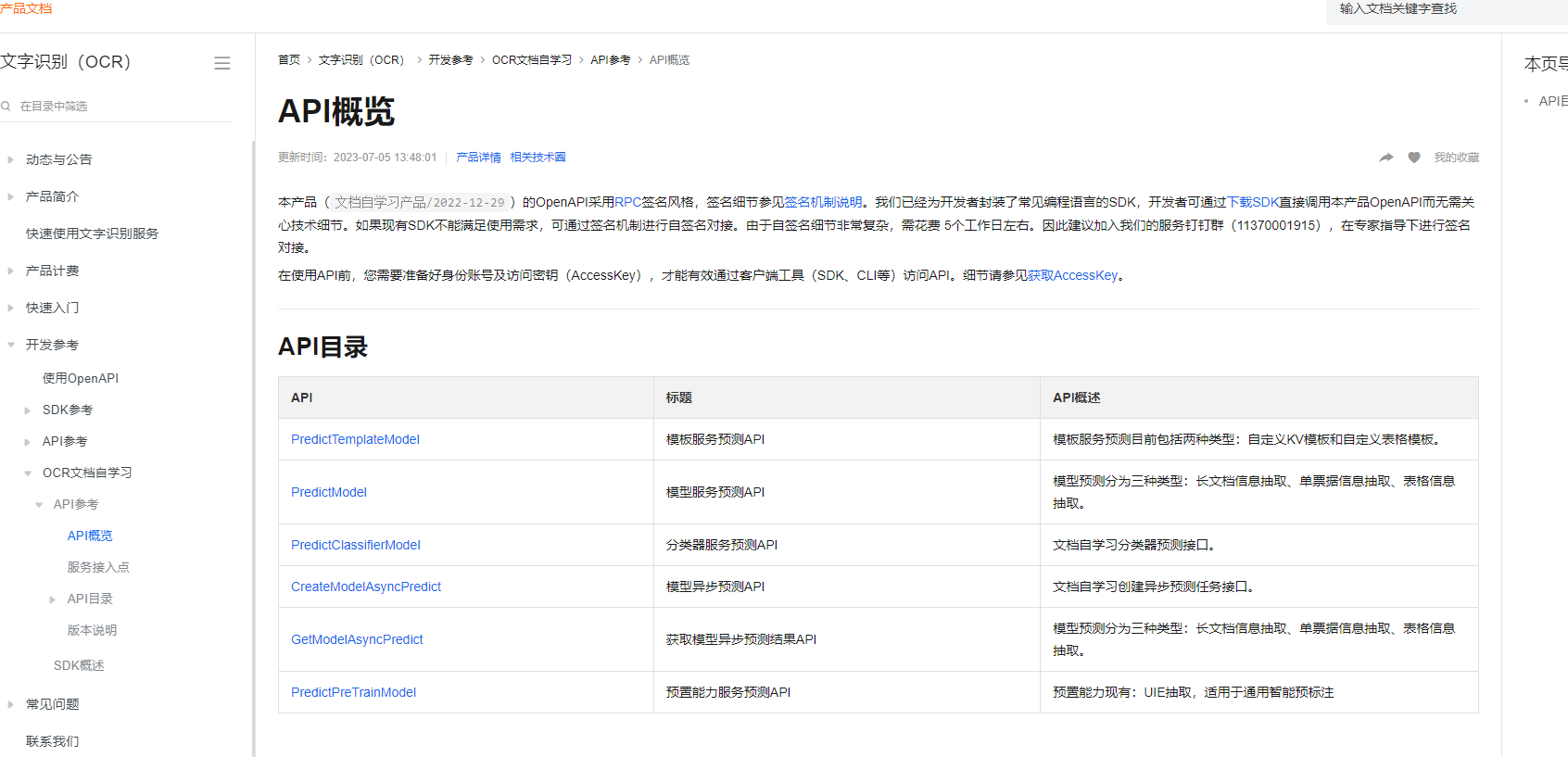Open the 相关技术圈 link
This screenshot has width=1568, height=757.
pos(537,158)
